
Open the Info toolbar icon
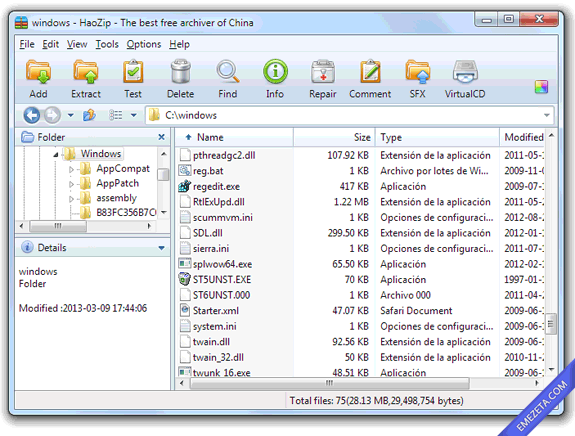[275, 72]
